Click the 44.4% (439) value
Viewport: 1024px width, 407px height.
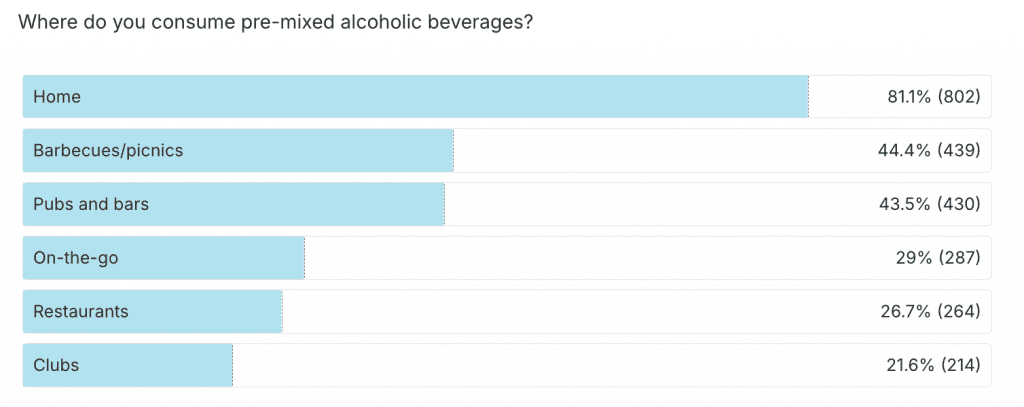click(x=928, y=151)
